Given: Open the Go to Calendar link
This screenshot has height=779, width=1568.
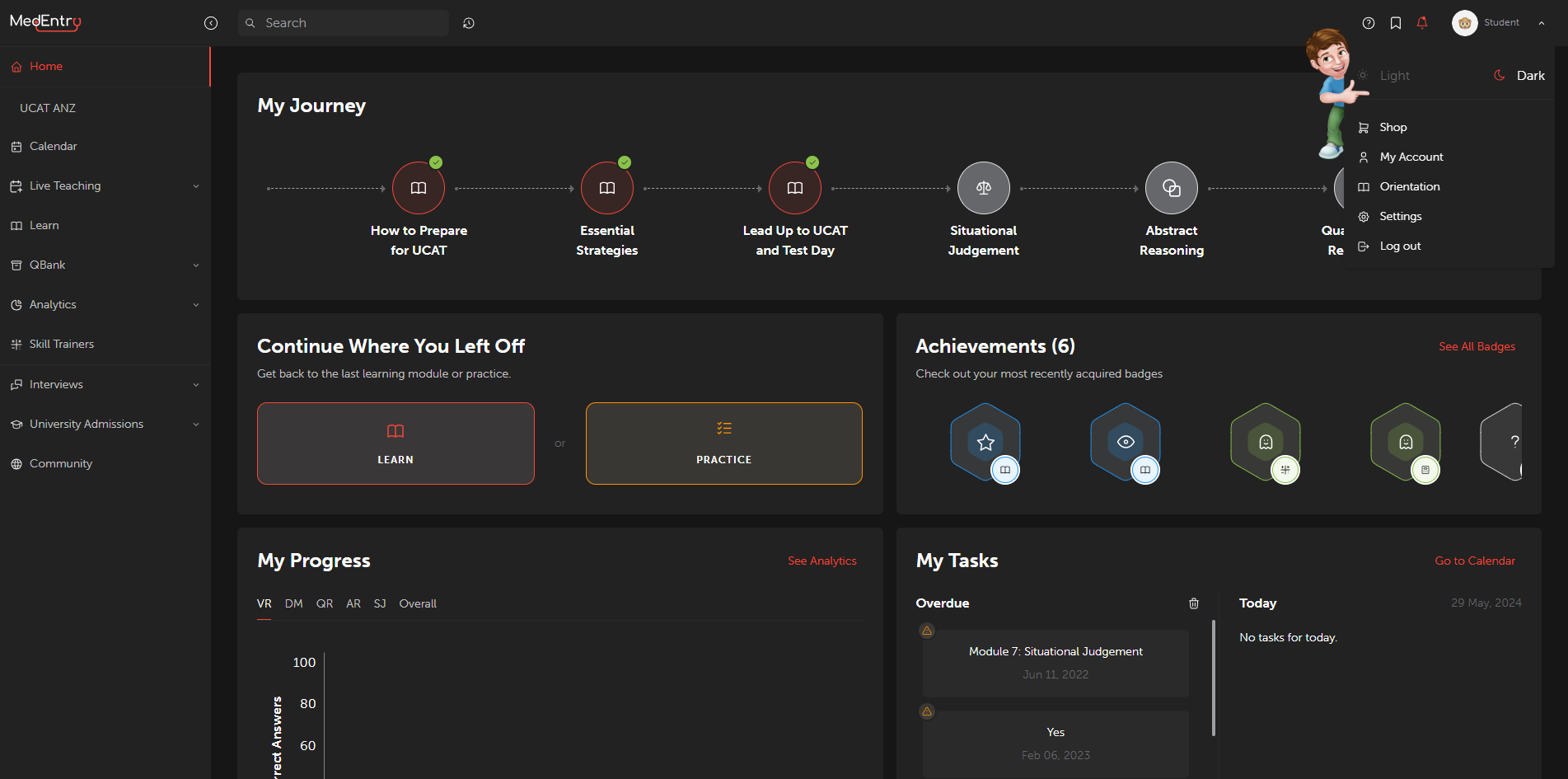Looking at the screenshot, I should click(x=1475, y=561).
